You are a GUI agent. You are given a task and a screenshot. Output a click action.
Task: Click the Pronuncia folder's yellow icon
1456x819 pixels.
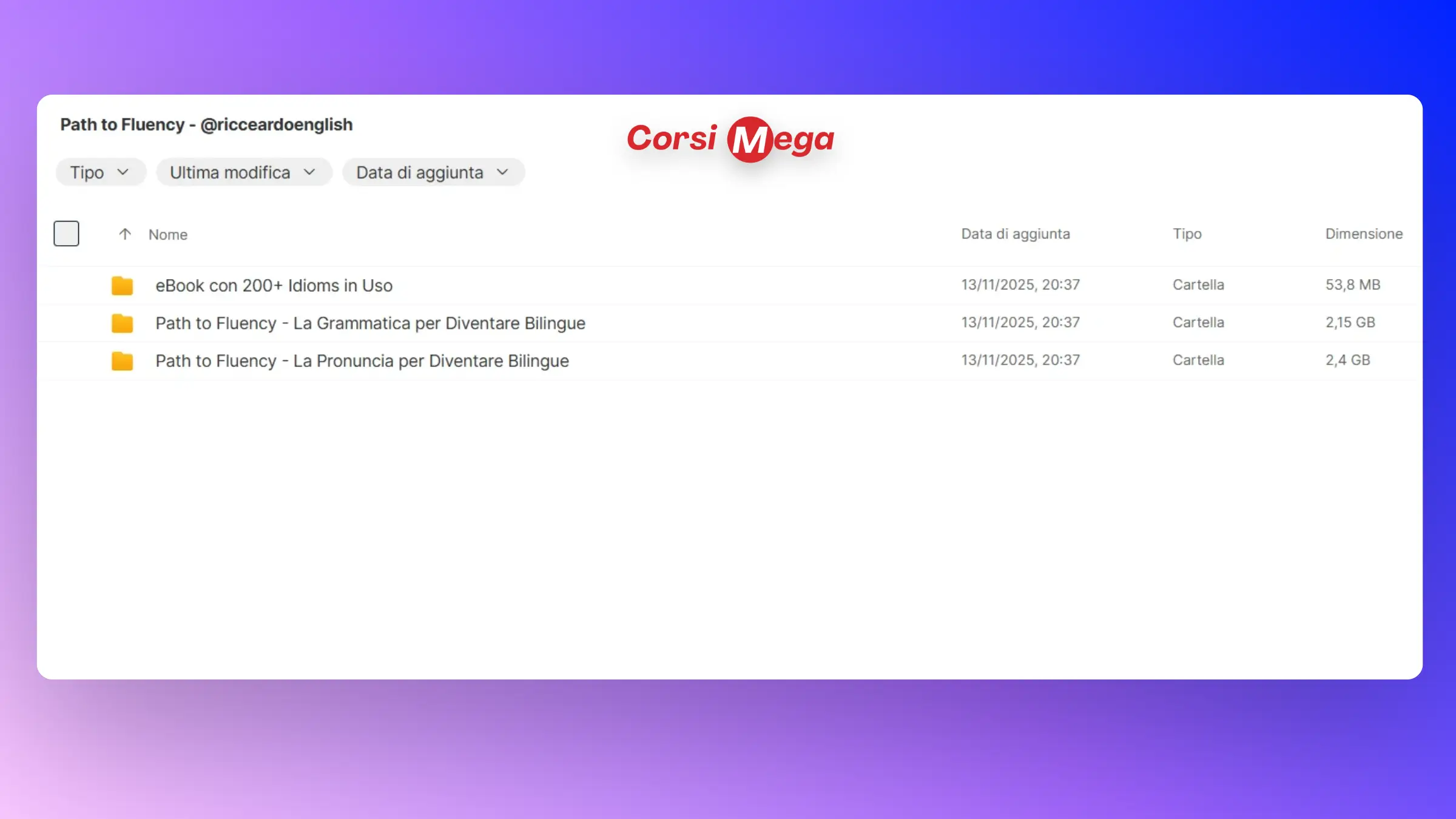[122, 361]
